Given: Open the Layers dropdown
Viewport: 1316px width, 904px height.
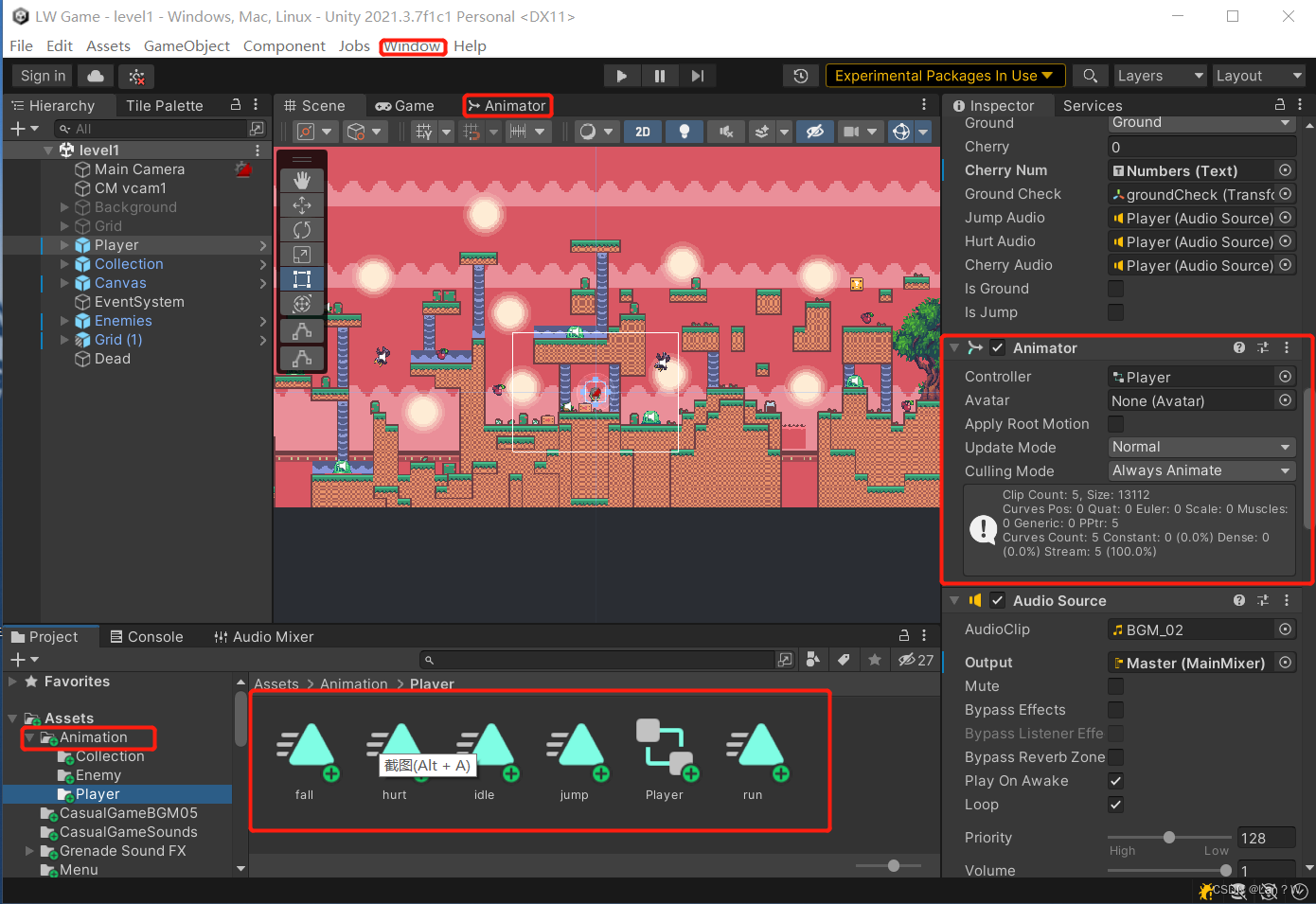Looking at the screenshot, I should [x=1161, y=76].
